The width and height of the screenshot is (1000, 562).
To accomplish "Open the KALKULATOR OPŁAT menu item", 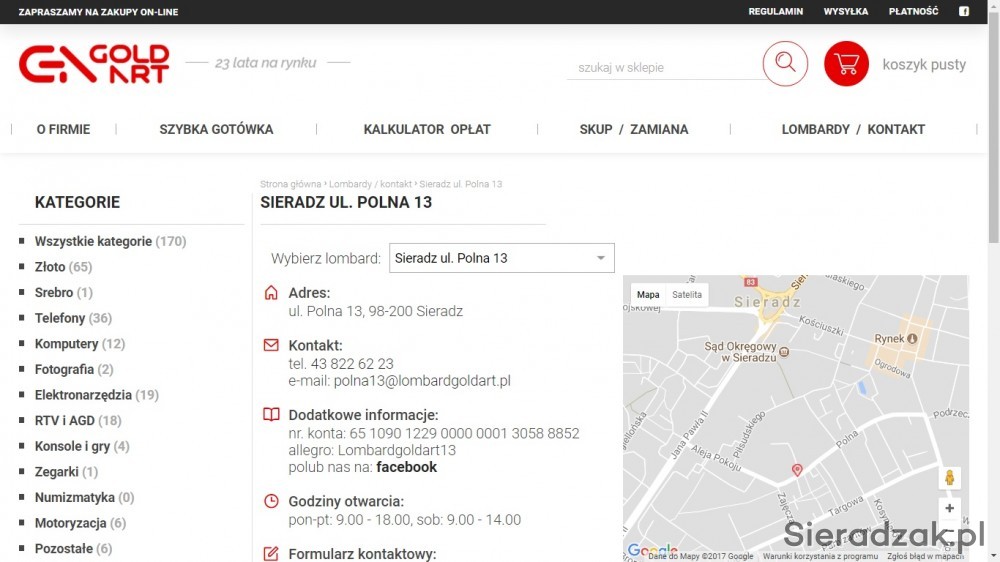I will (427, 129).
